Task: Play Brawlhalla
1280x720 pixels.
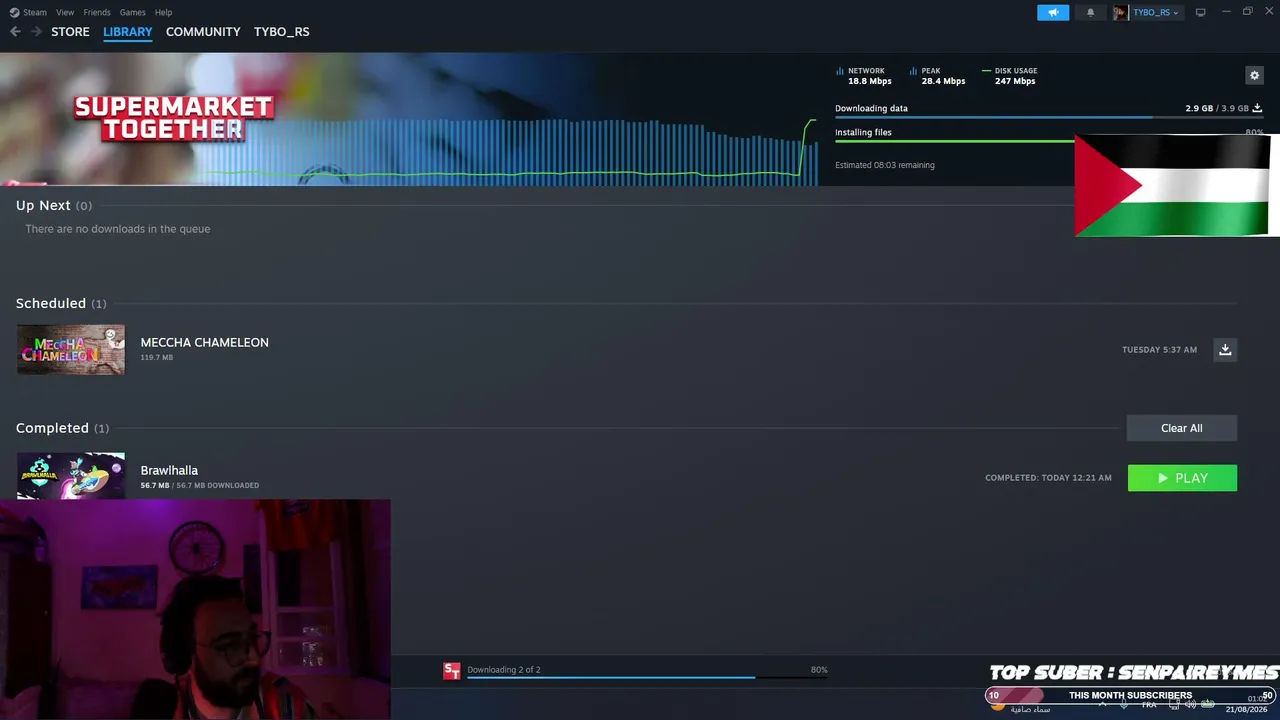Action: click(1182, 478)
